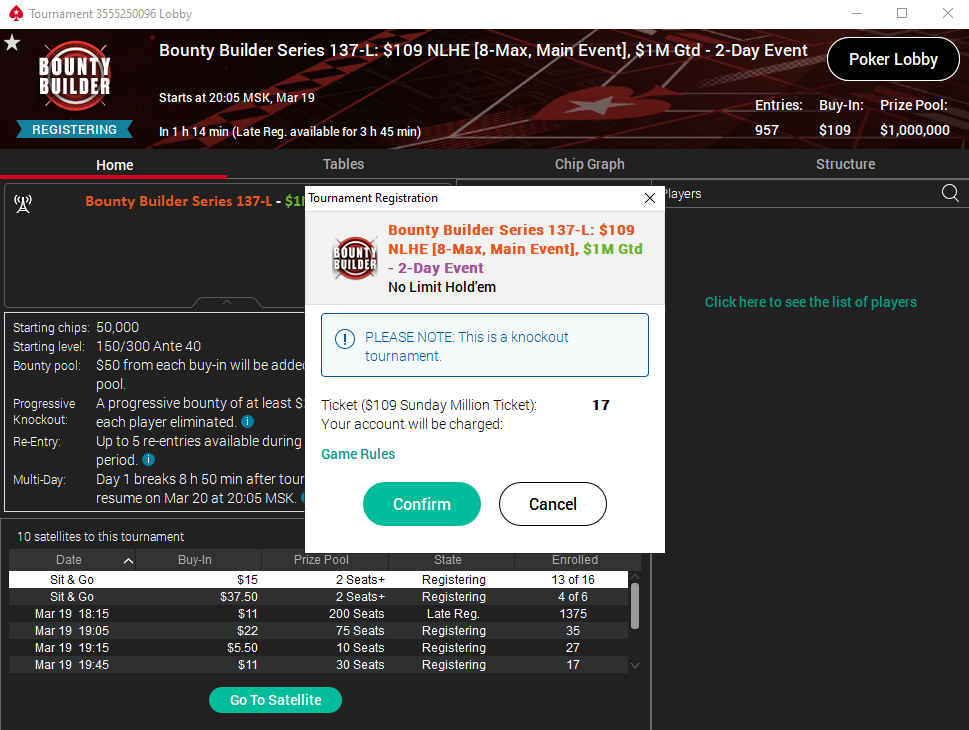Image resolution: width=969 pixels, height=730 pixels.
Task: Confirm the tournament registration
Action: [x=421, y=504]
